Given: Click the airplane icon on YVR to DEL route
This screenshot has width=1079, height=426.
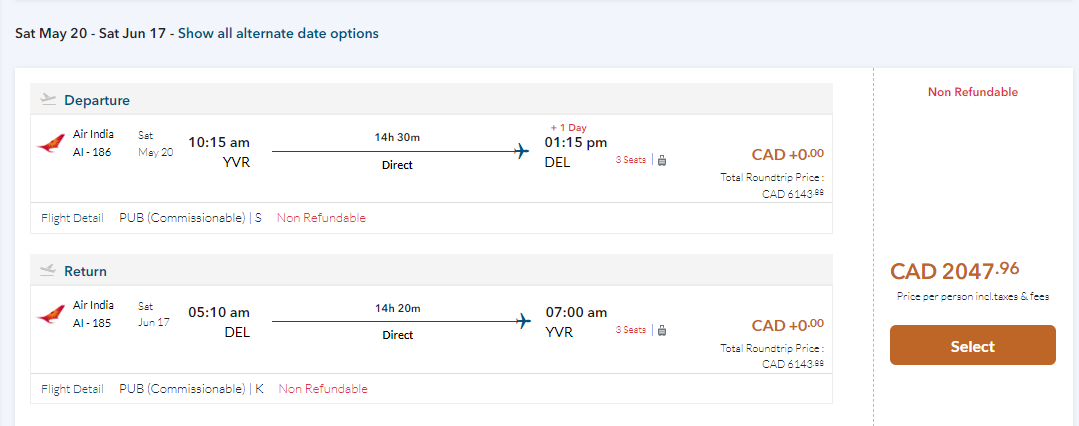Looking at the screenshot, I should coord(521,152).
